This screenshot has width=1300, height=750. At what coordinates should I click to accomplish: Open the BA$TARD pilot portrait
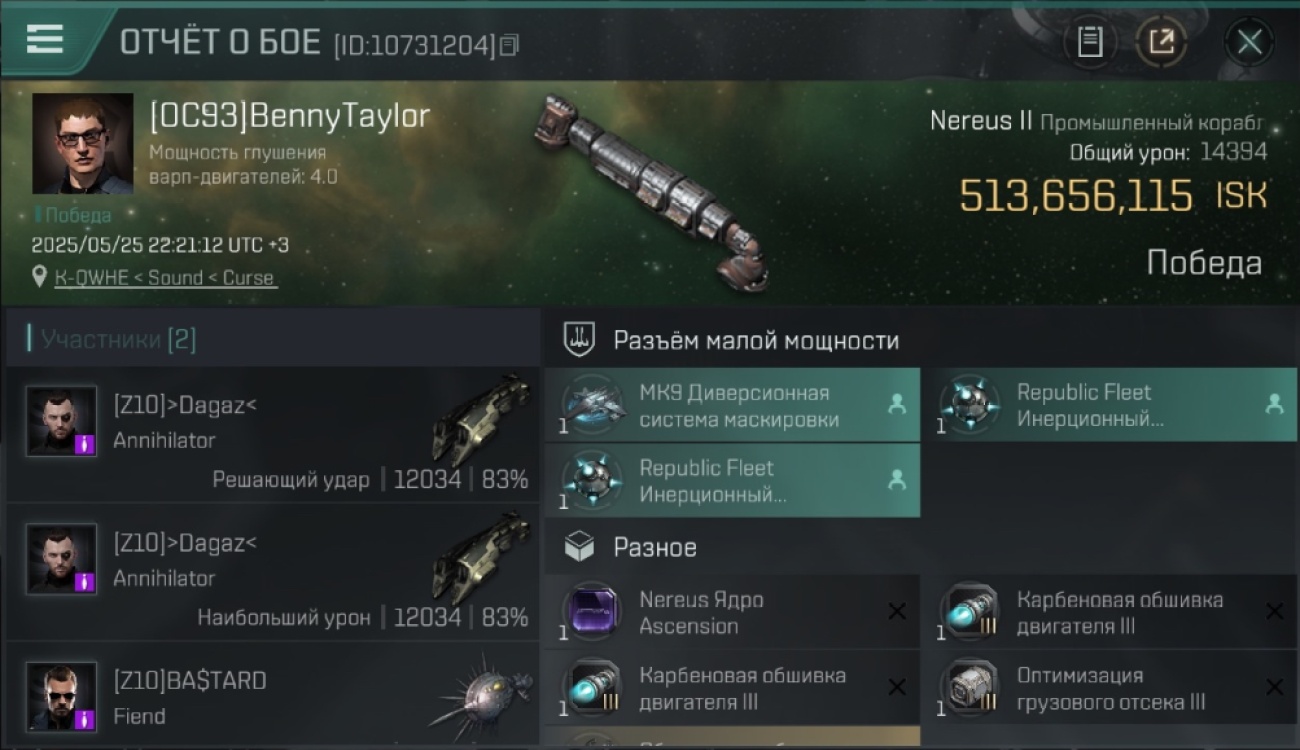(x=62, y=697)
